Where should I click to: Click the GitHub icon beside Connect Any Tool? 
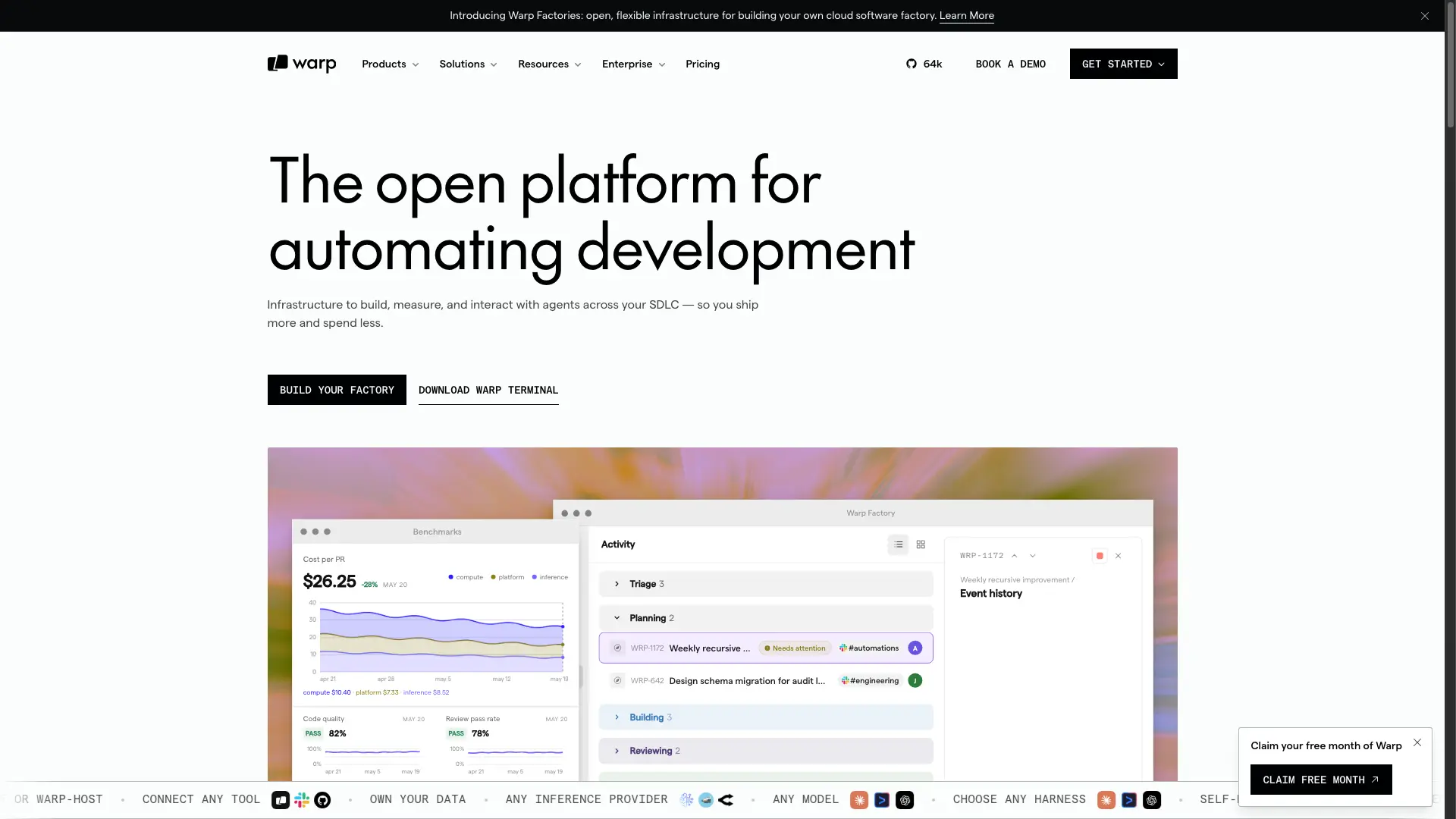click(x=322, y=800)
